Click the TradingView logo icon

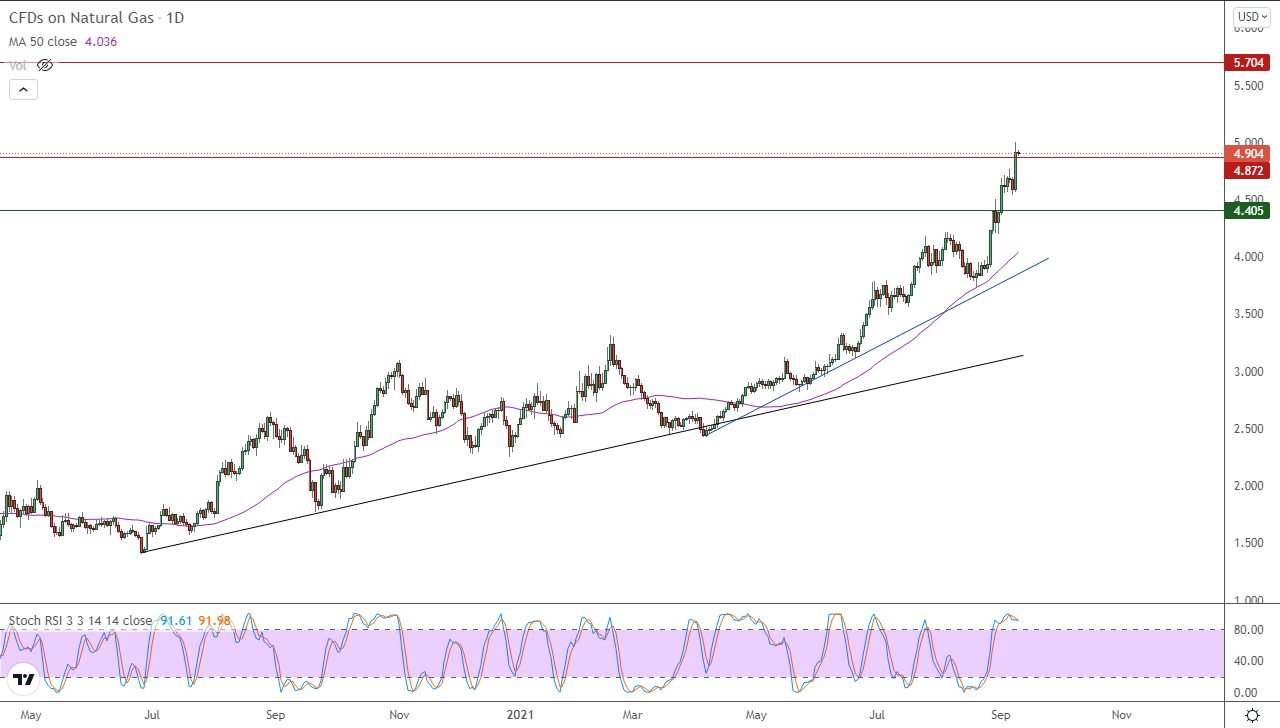click(x=24, y=681)
